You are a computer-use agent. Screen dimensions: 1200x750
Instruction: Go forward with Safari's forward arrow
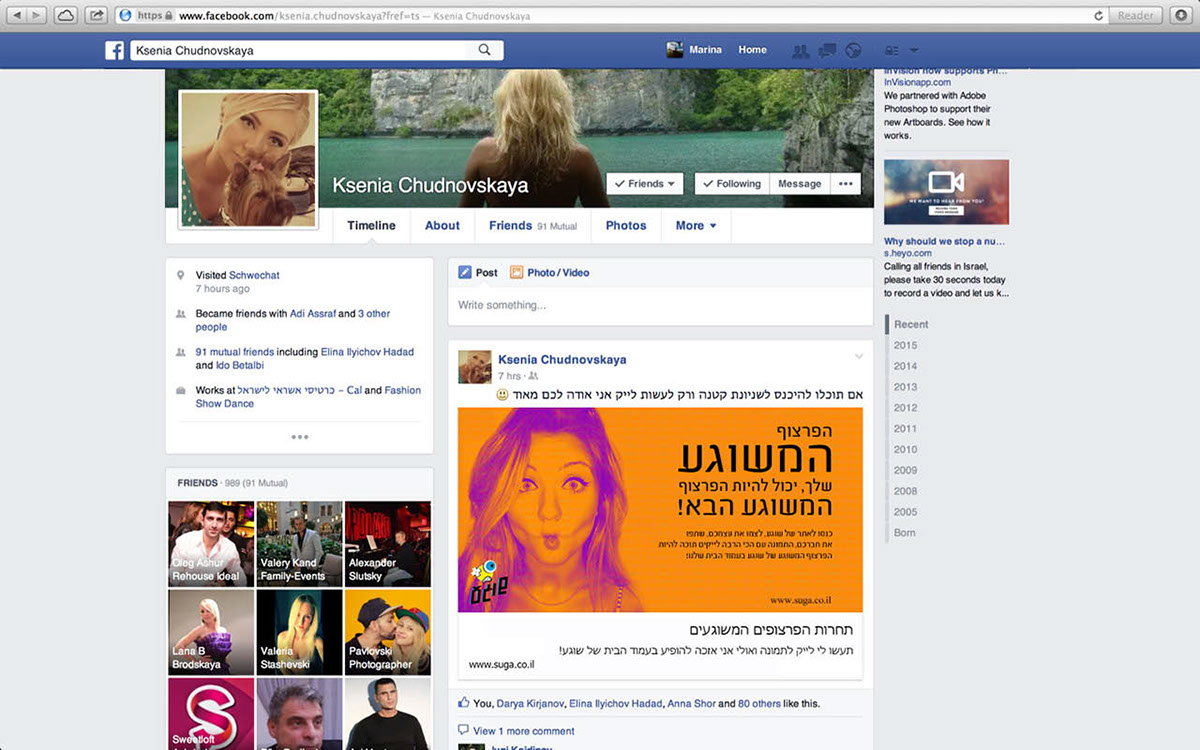pyautogui.click(x=37, y=15)
